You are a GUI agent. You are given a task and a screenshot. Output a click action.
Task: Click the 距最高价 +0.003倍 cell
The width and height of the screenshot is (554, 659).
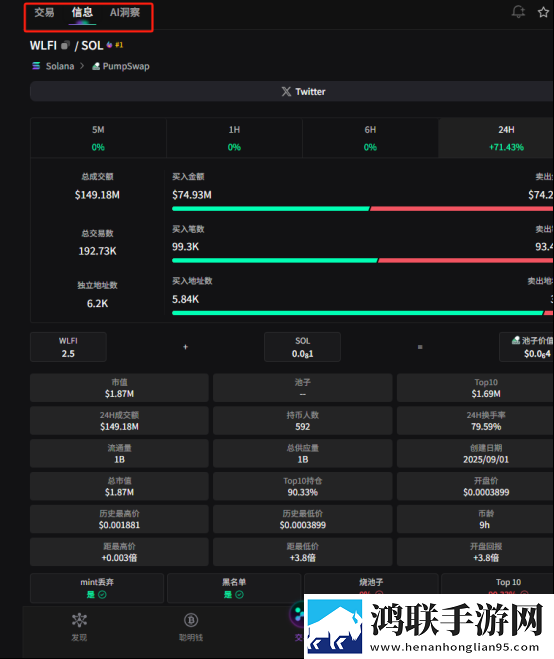click(x=119, y=552)
